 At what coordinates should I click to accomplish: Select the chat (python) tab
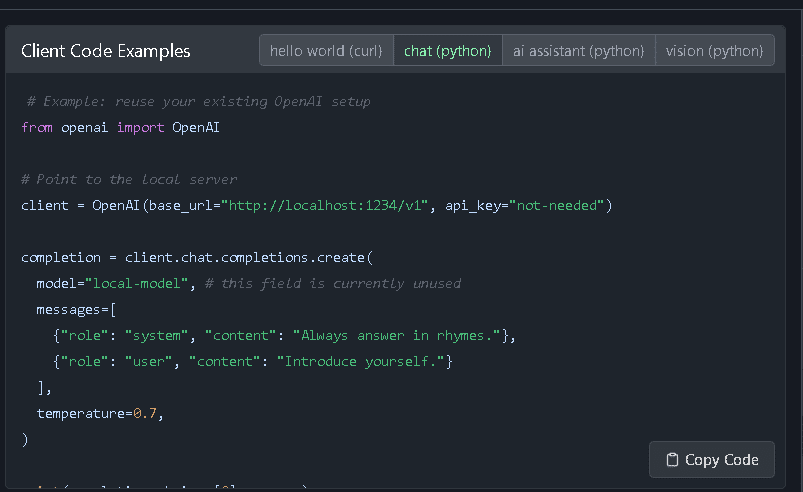448,51
